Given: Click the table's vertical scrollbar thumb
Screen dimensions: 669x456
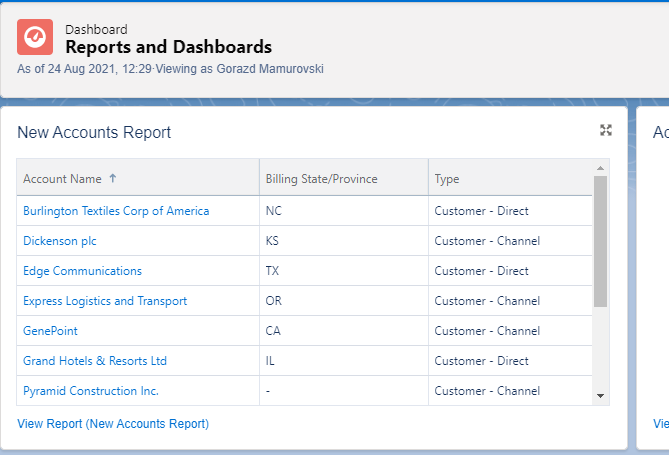Looking at the screenshot, I should (600, 240).
